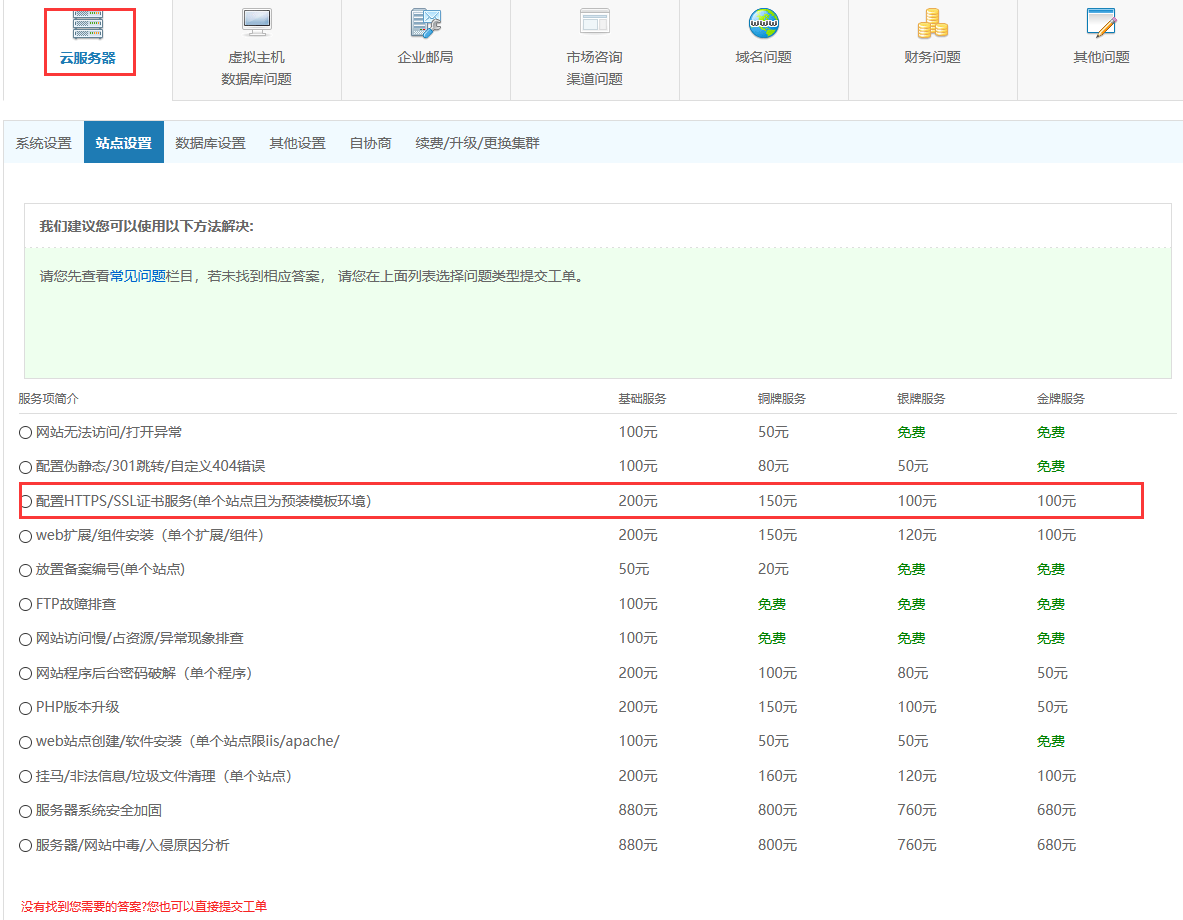Switch to the 数据库设置 tab
This screenshot has height=920, width=1183.
click(210, 143)
